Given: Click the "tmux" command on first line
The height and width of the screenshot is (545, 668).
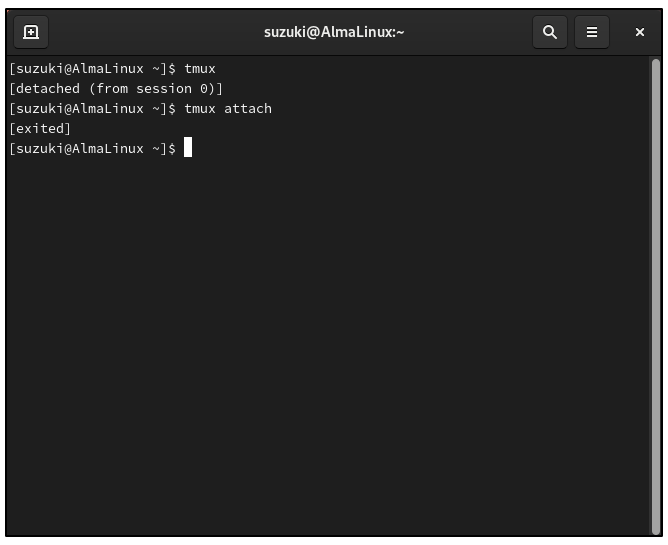Looking at the screenshot, I should click(200, 68).
